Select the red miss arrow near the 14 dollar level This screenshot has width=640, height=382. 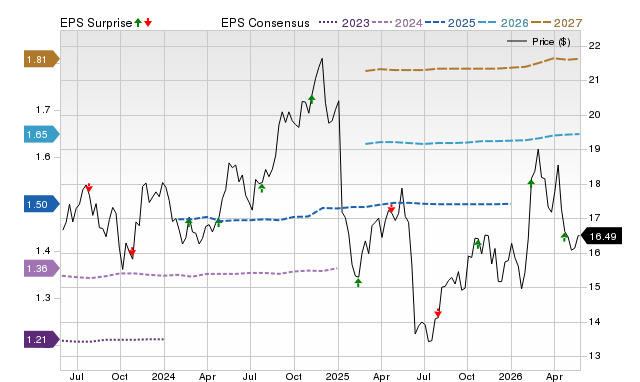pos(438,313)
